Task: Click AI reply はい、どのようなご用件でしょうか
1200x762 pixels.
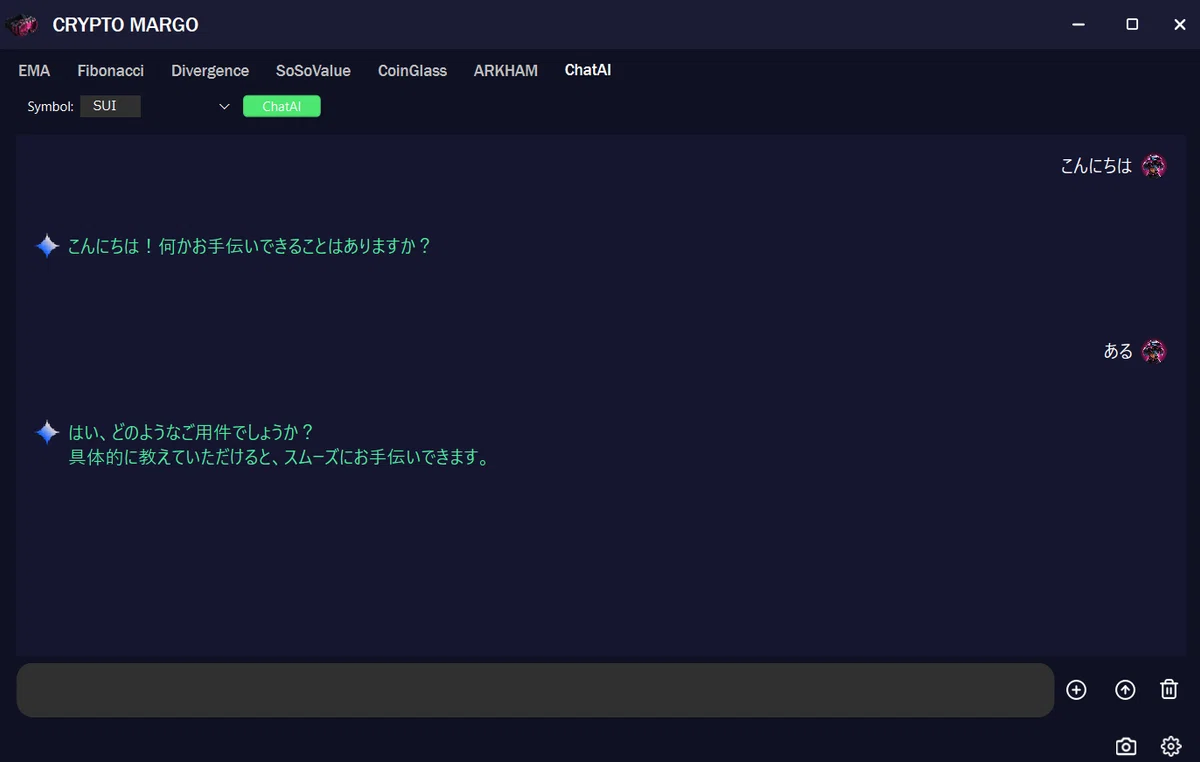Action: click(191, 432)
